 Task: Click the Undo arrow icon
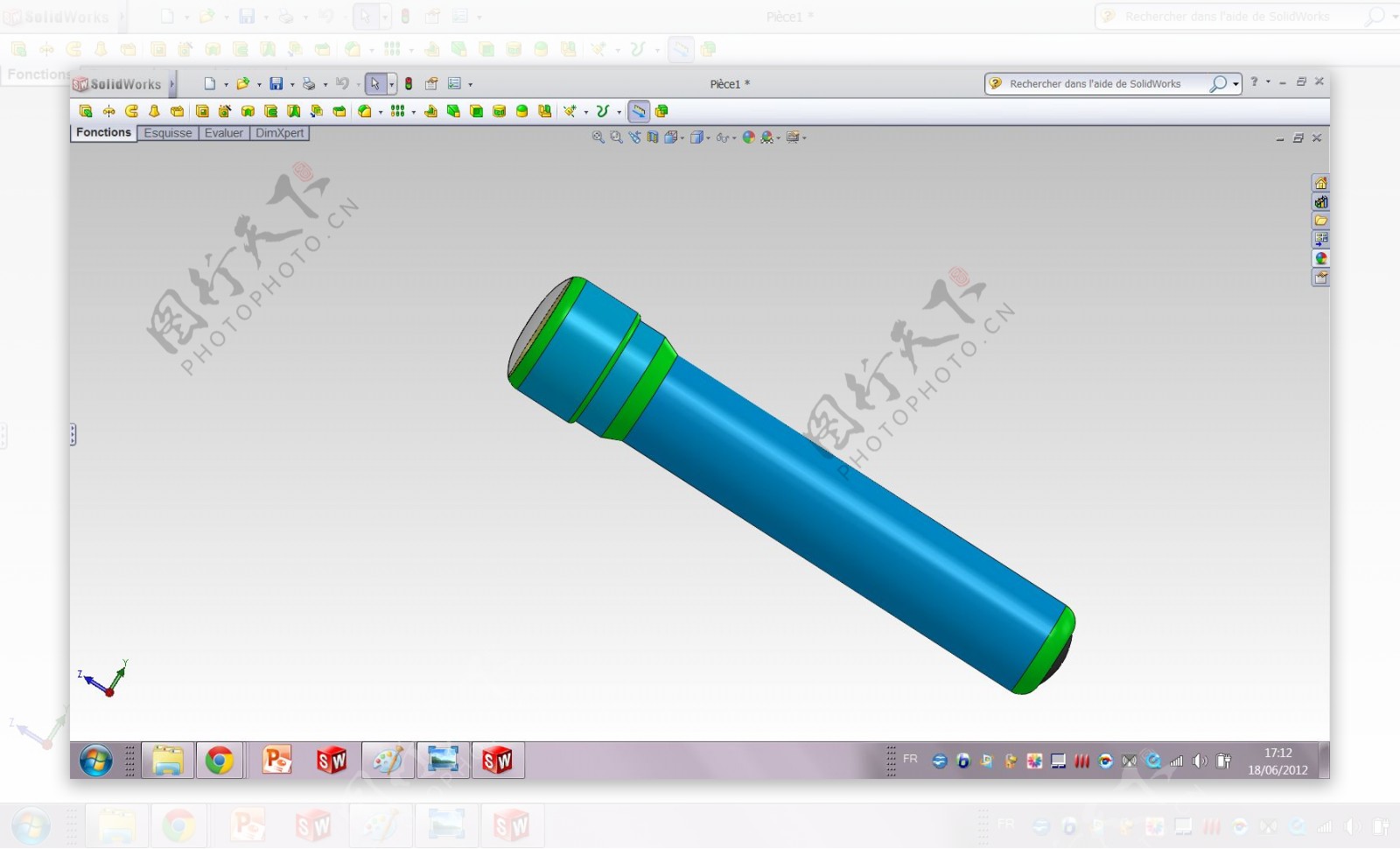pos(342,84)
